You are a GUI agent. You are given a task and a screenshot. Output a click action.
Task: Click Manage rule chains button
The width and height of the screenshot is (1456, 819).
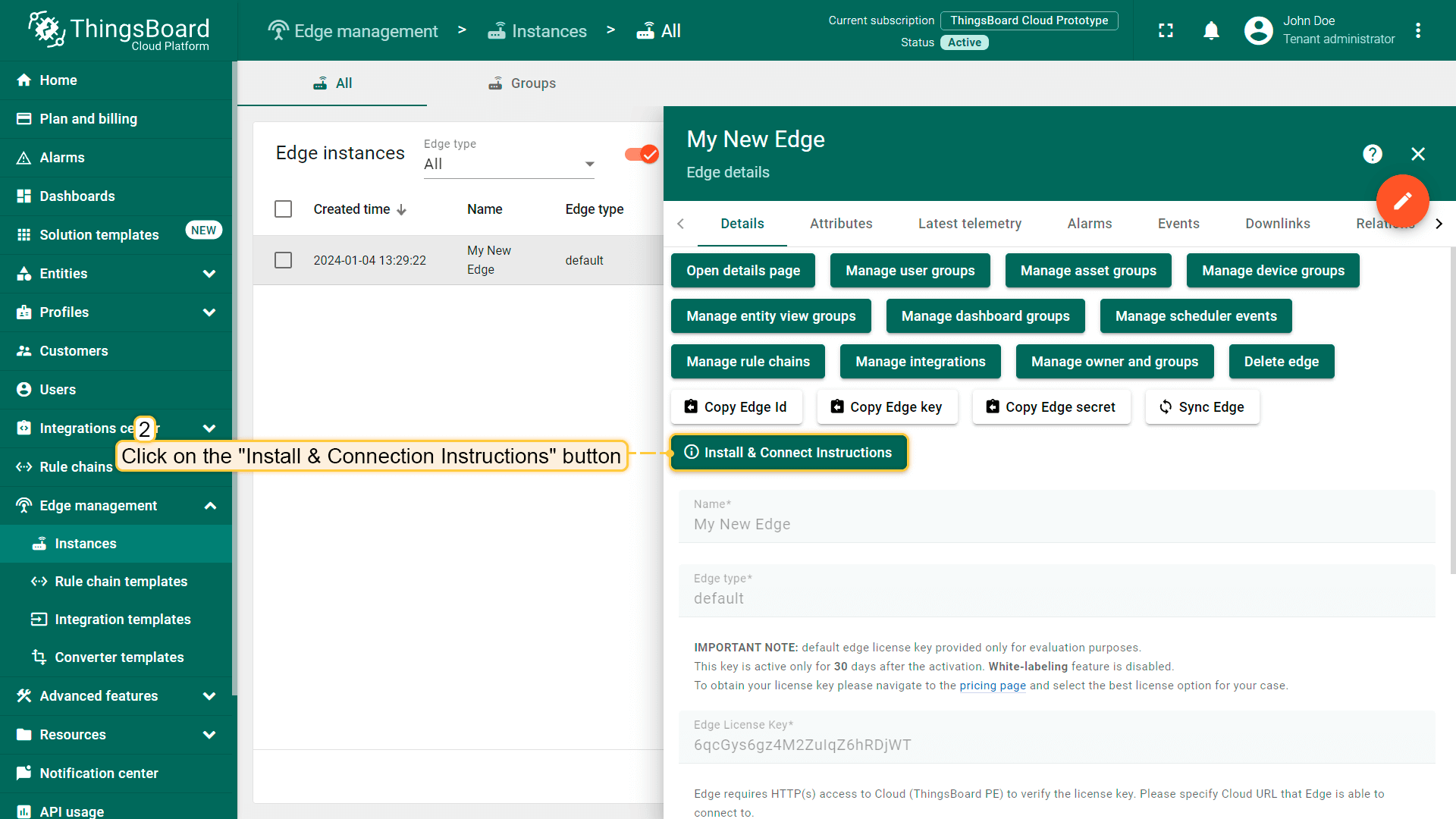(748, 362)
